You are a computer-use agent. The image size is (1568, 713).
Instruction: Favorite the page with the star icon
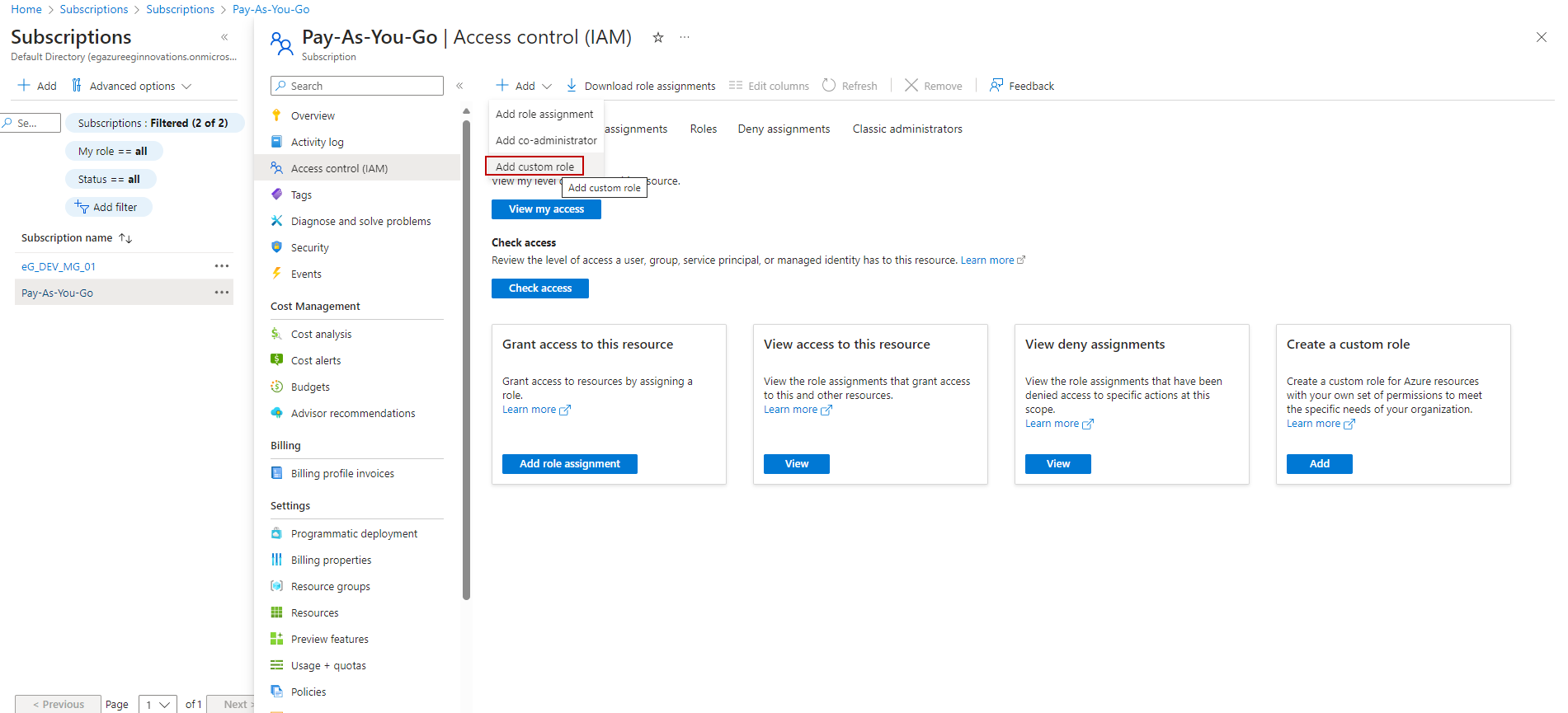tap(658, 37)
